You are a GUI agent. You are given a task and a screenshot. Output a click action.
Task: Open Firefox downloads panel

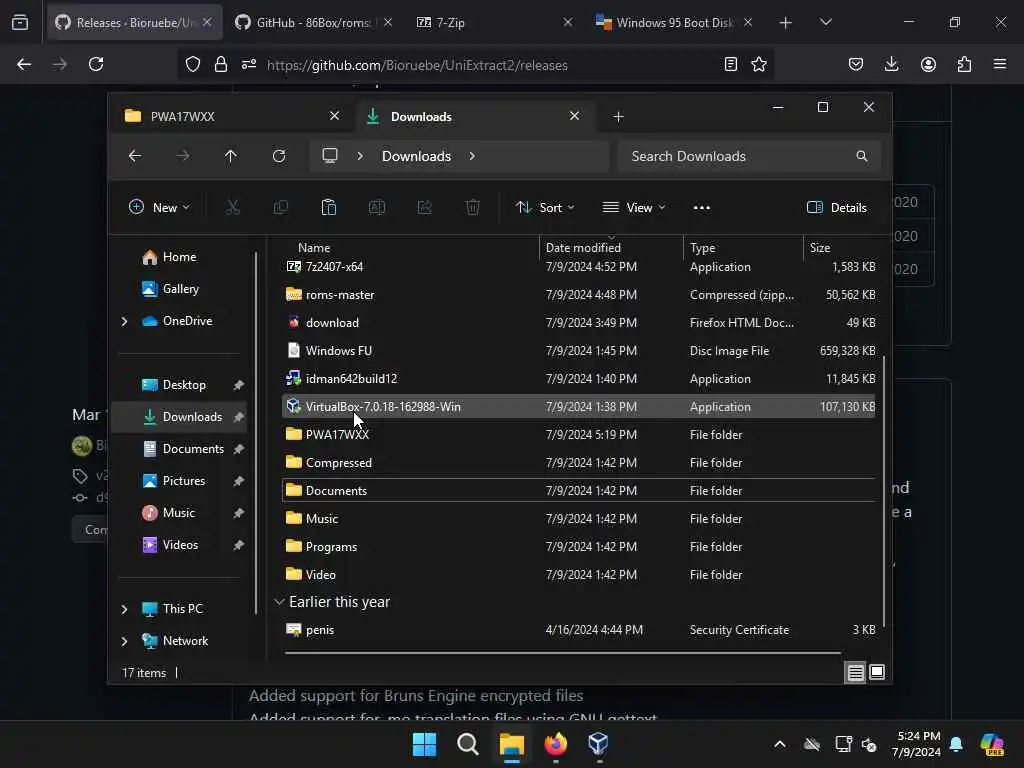point(891,64)
